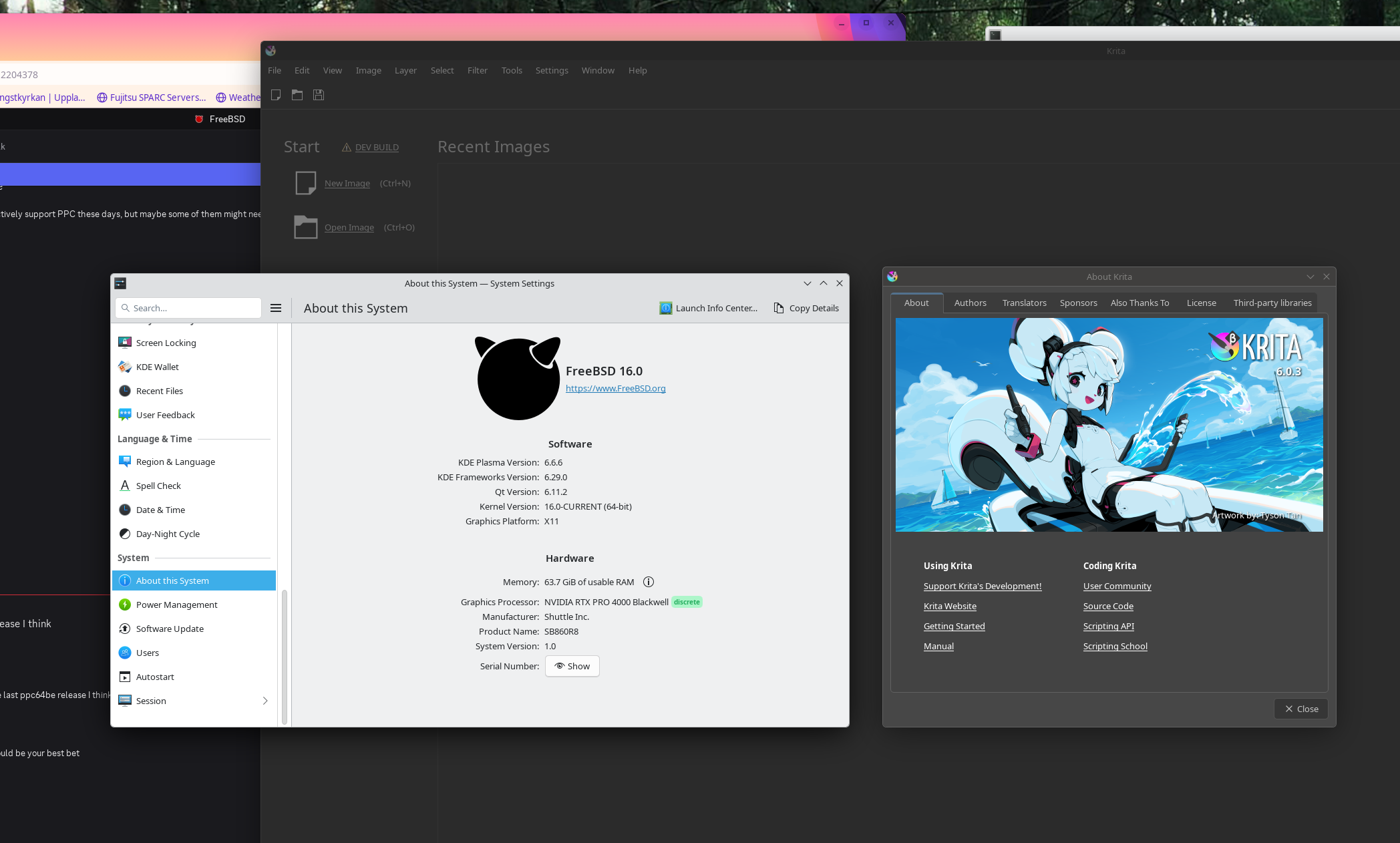
Task: Open Spell Check settings
Action: pyautogui.click(x=194, y=486)
